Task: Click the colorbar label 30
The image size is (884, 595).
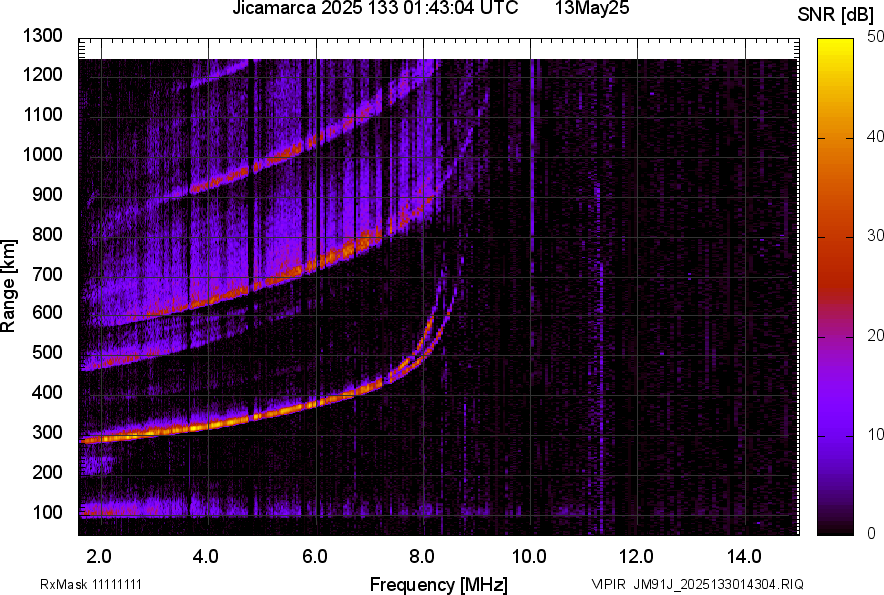Action: click(x=875, y=235)
